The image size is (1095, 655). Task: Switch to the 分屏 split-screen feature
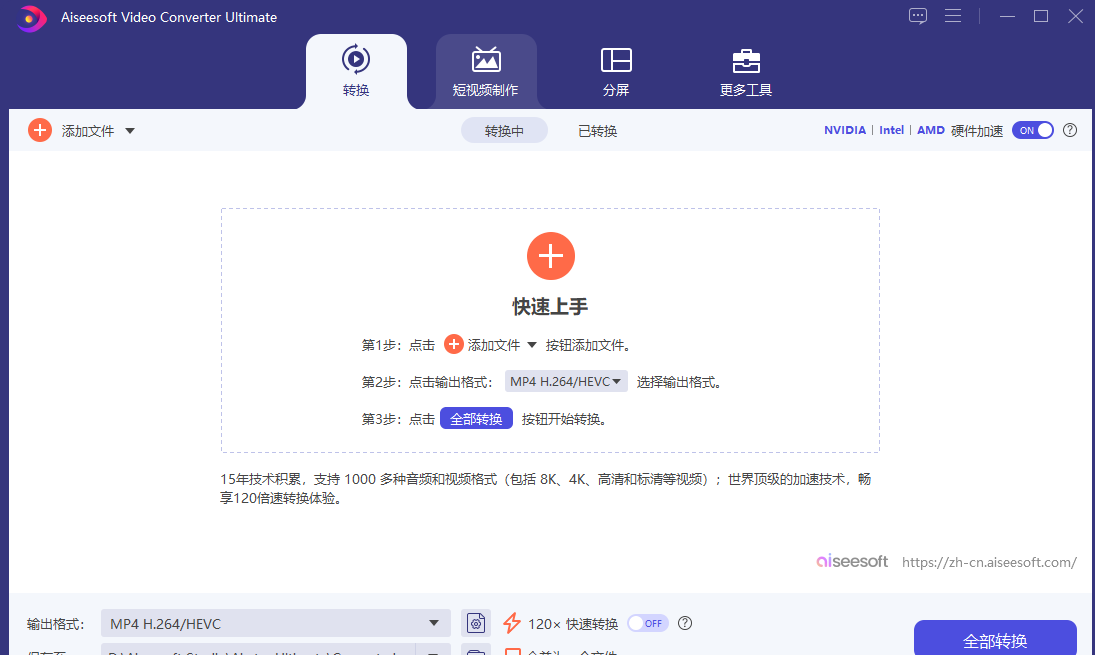[x=616, y=70]
